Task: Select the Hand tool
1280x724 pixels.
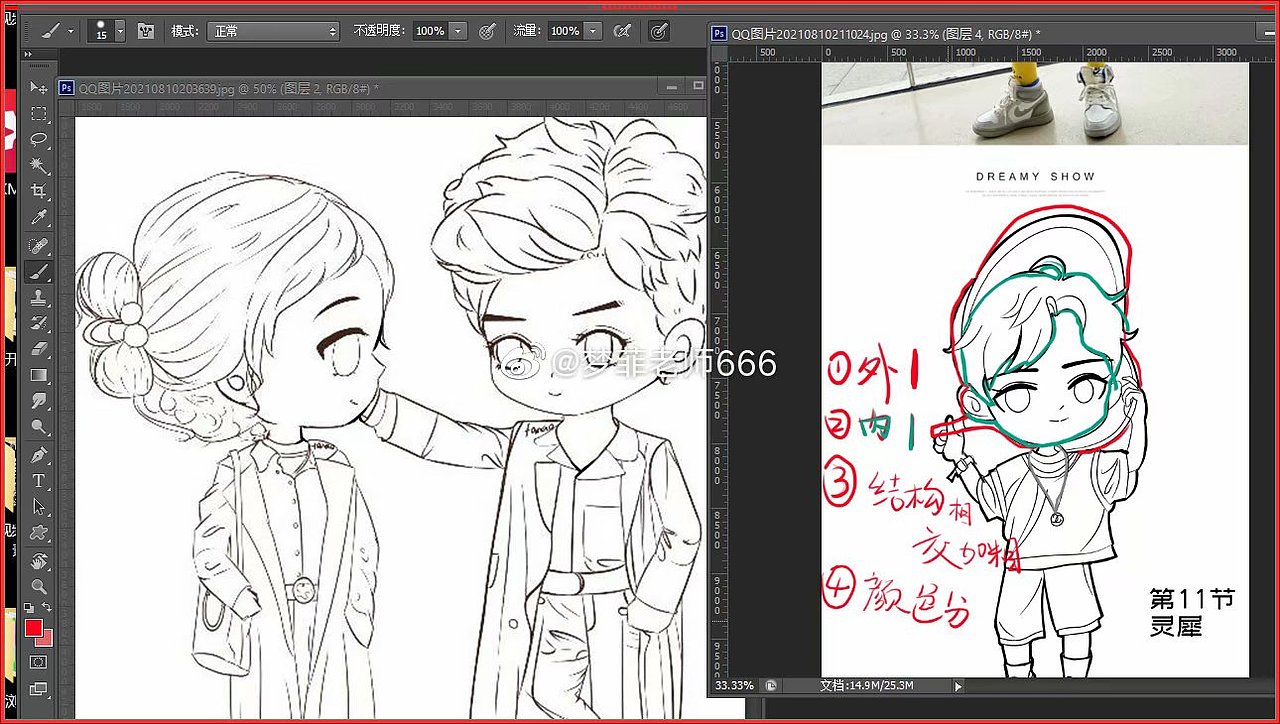Action: pyautogui.click(x=39, y=561)
